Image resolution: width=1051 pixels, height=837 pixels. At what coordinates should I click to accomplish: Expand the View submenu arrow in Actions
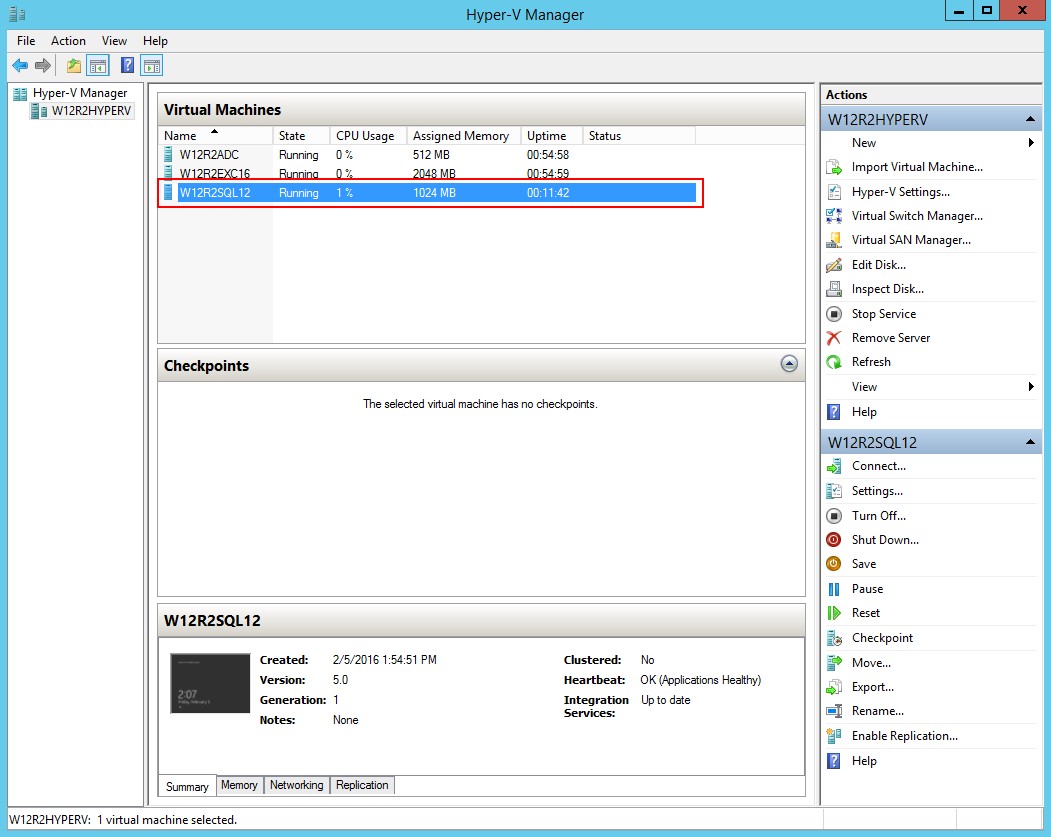point(1031,387)
